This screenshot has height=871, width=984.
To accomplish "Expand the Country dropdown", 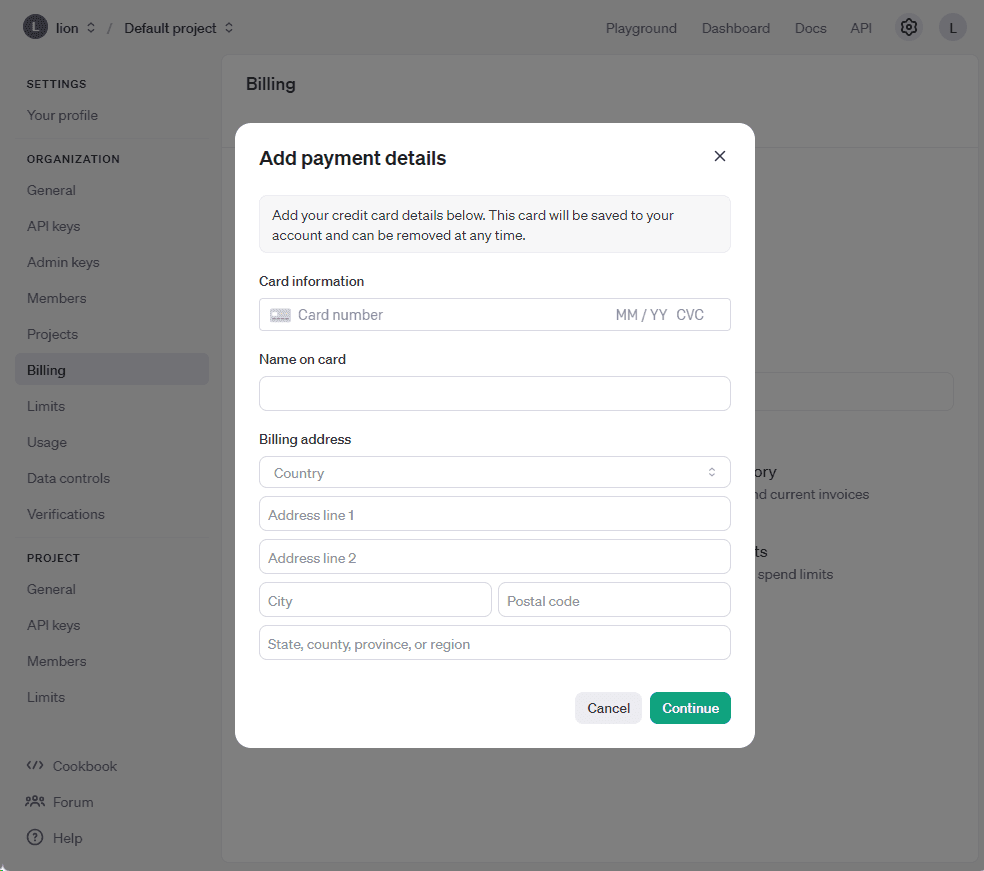I will click(494, 473).
